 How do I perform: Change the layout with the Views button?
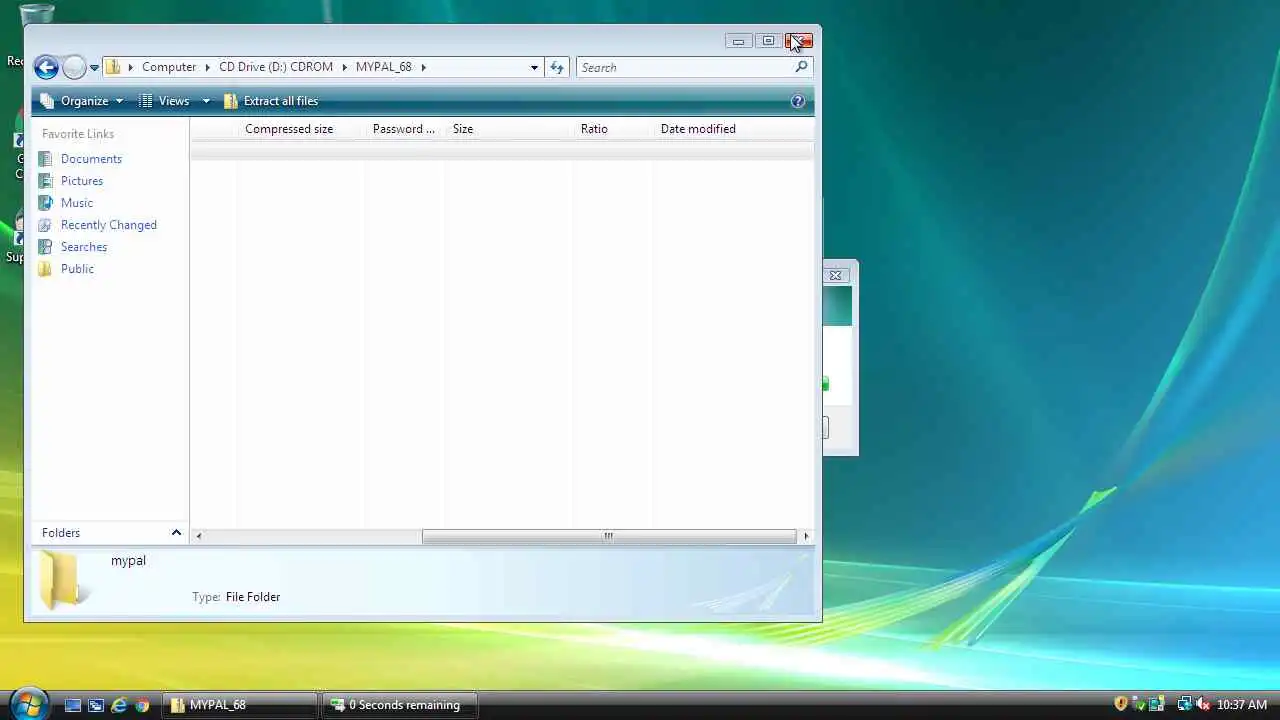click(165, 101)
